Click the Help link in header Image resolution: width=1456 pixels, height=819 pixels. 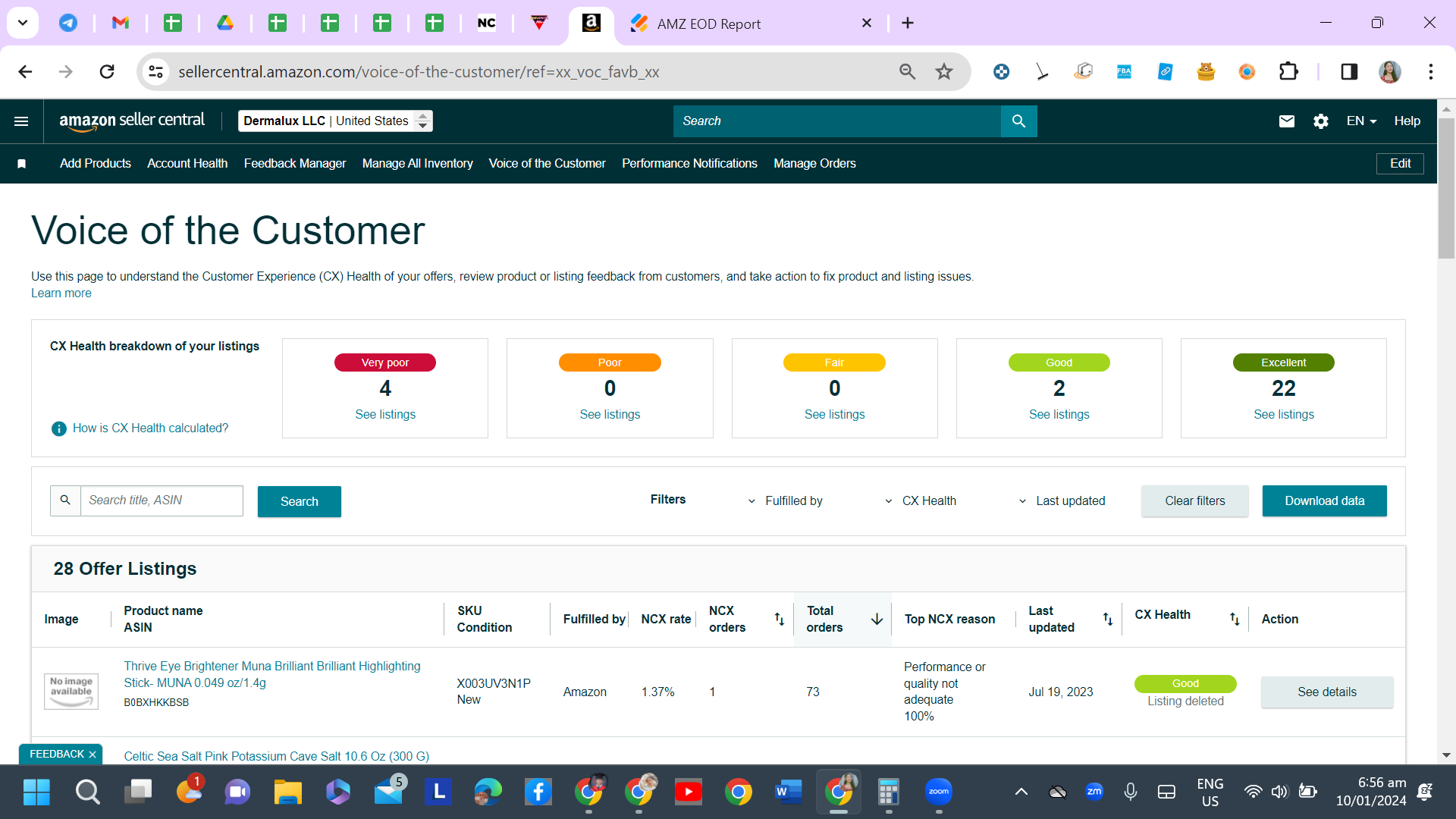1407,121
